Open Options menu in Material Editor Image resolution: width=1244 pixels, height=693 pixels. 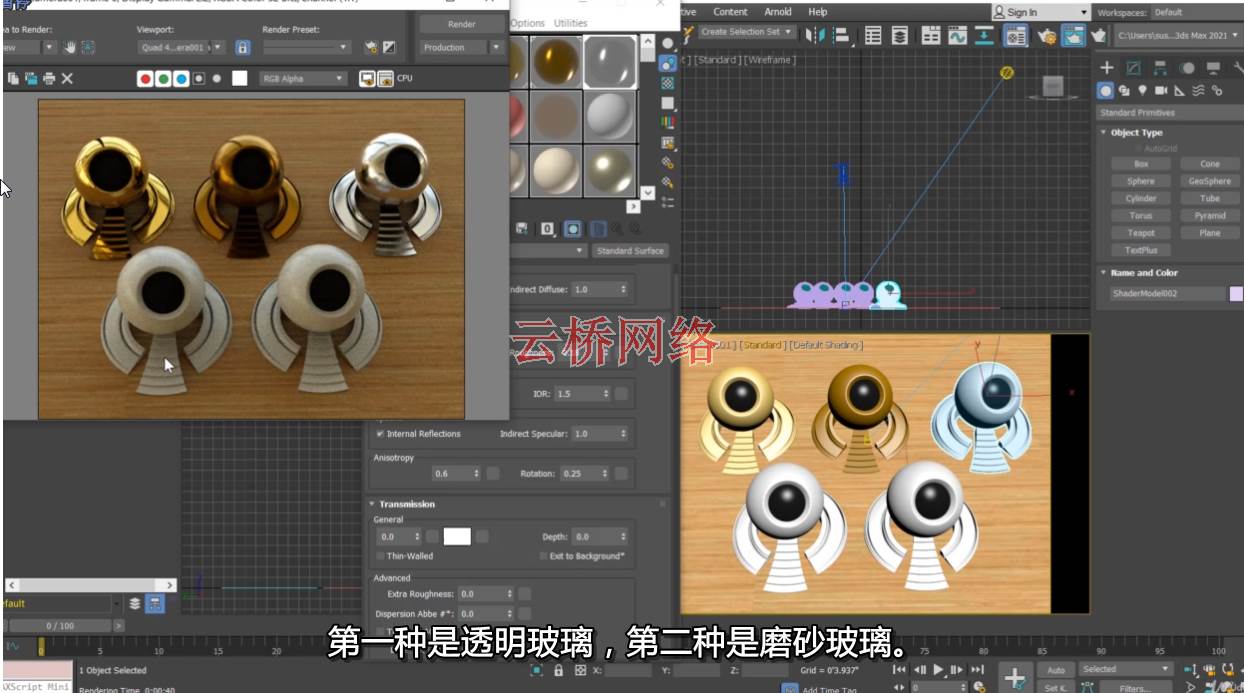[x=528, y=23]
